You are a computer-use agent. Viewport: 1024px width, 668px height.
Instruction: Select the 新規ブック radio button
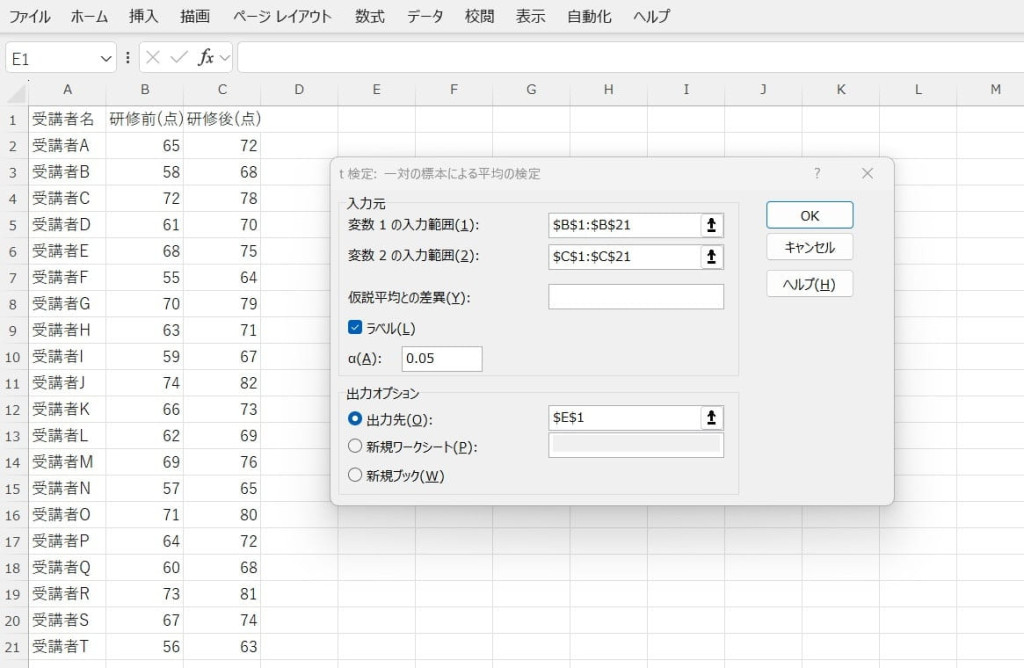point(355,475)
